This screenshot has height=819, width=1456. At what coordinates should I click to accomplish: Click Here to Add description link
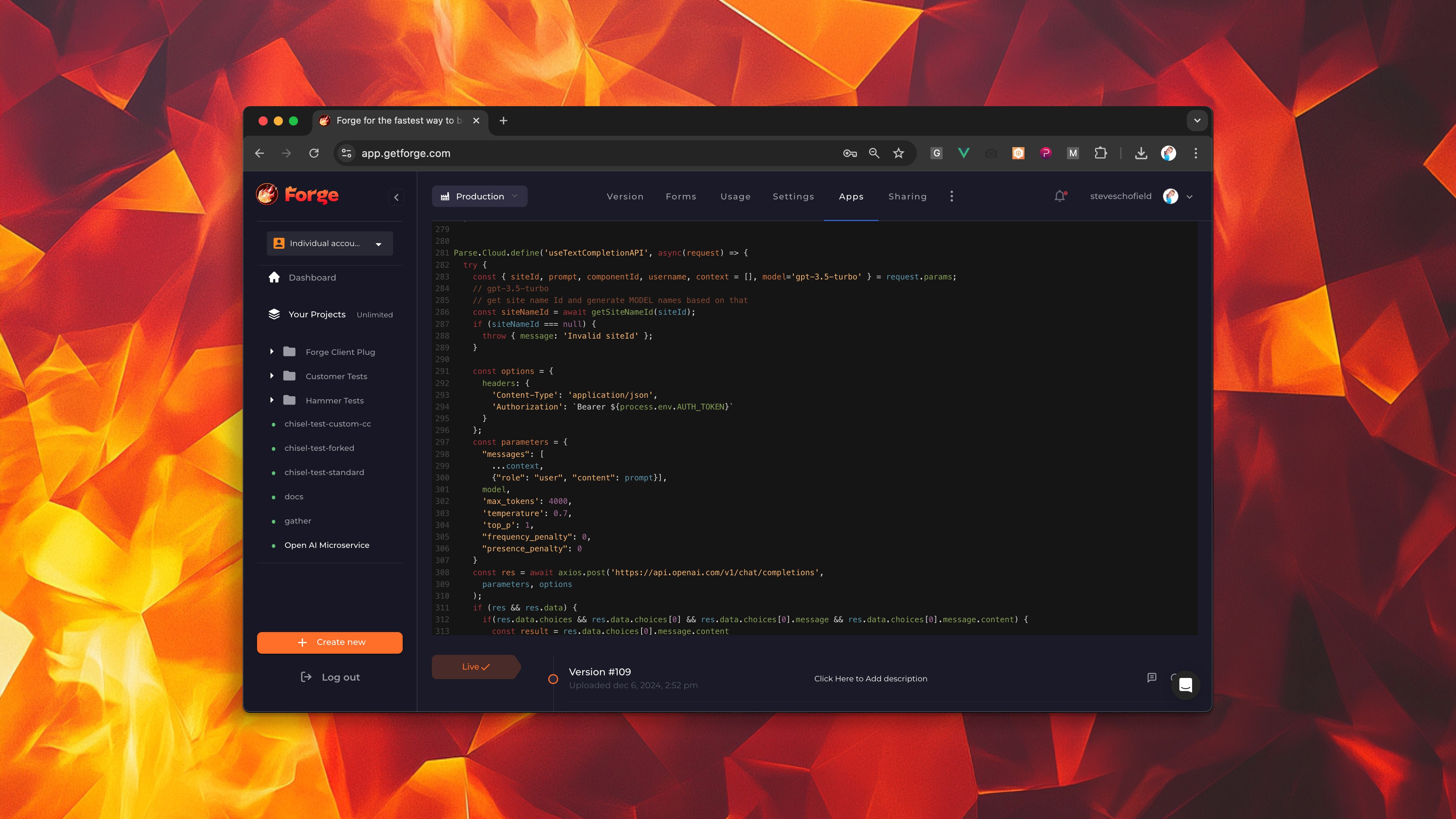point(871,678)
